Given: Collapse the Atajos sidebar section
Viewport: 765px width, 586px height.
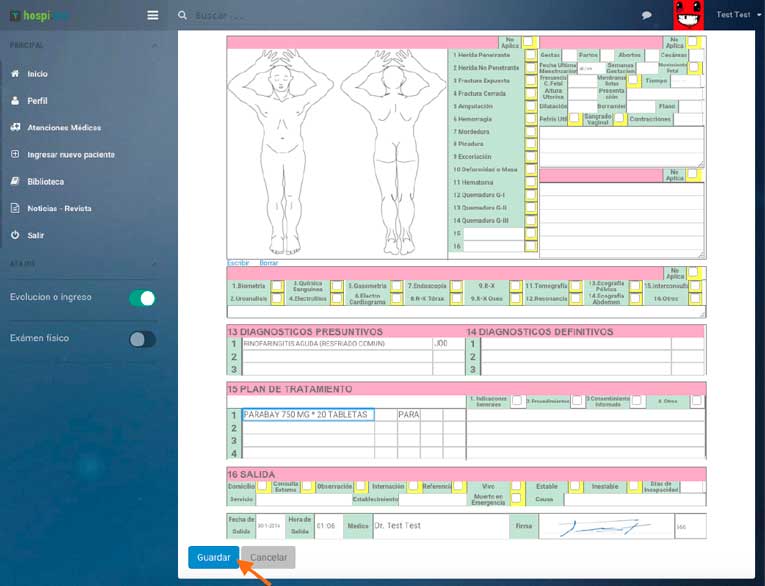Looking at the screenshot, I should click(x=154, y=264).
